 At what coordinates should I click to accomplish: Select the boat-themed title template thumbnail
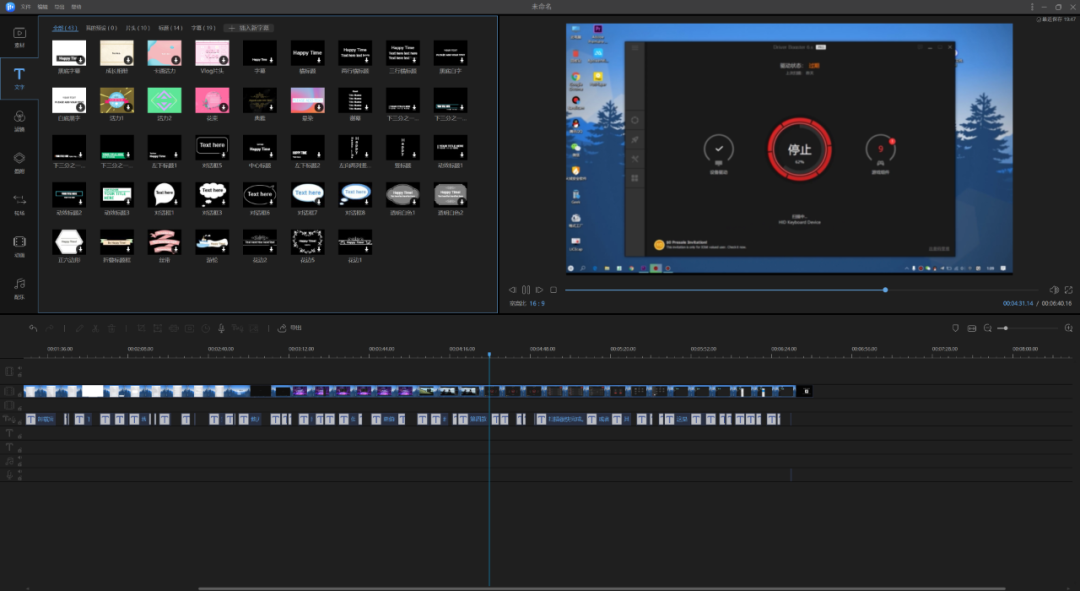pyautogui.click(x=211, y=242)
